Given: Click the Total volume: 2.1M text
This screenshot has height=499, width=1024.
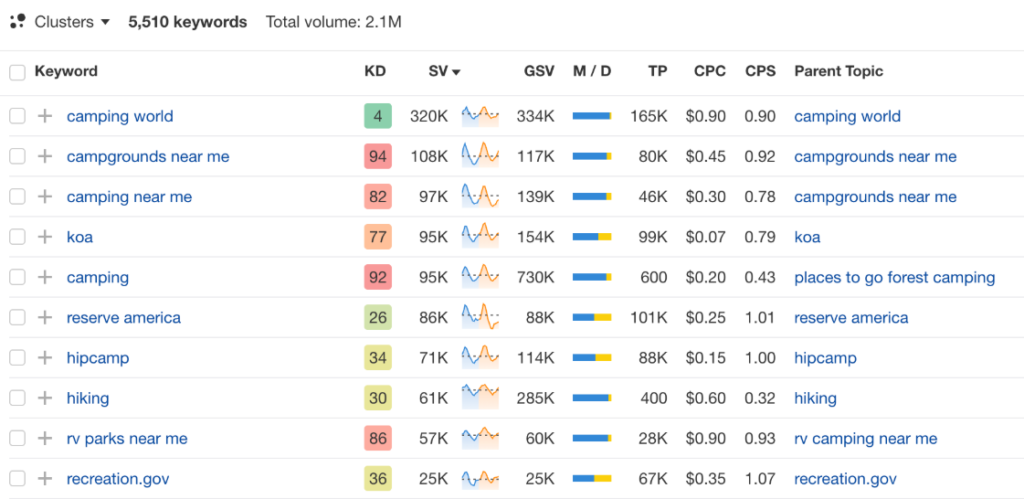Looking at the screenshot, I should tap(334, 22).
